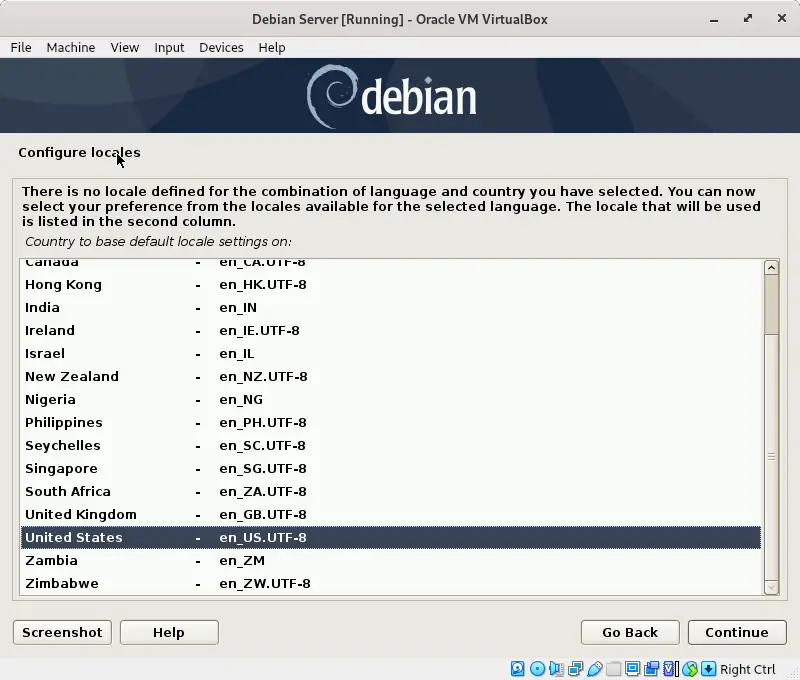
Task: Select the Singapore locale row
Action: [391, 468]
